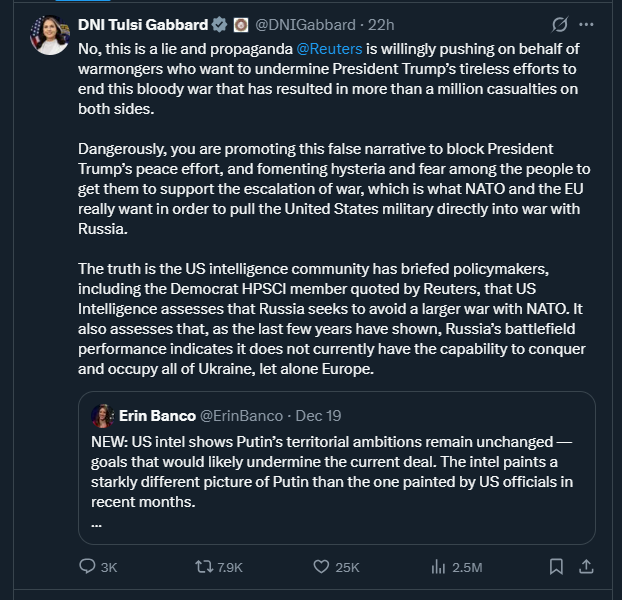Image resolution: width=622 pixels, height=600 pixels.
Task: Open the quoted Erin Banco post
Action: (x=340, y=470)
